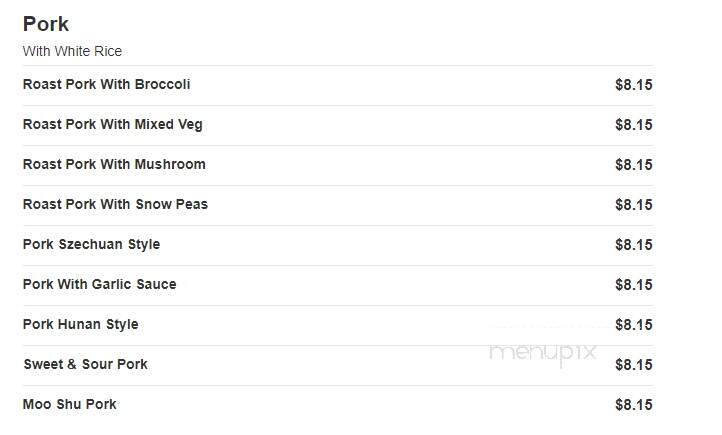
Task: Click price of Roast Pork With Broccoli
Action: (x=634, y=85)
